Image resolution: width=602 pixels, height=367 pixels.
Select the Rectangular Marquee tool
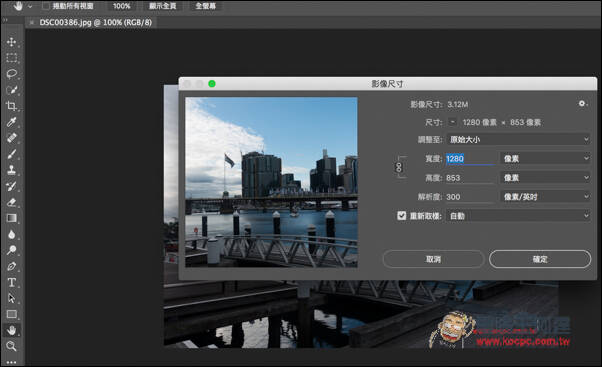(x=12, y=58)
